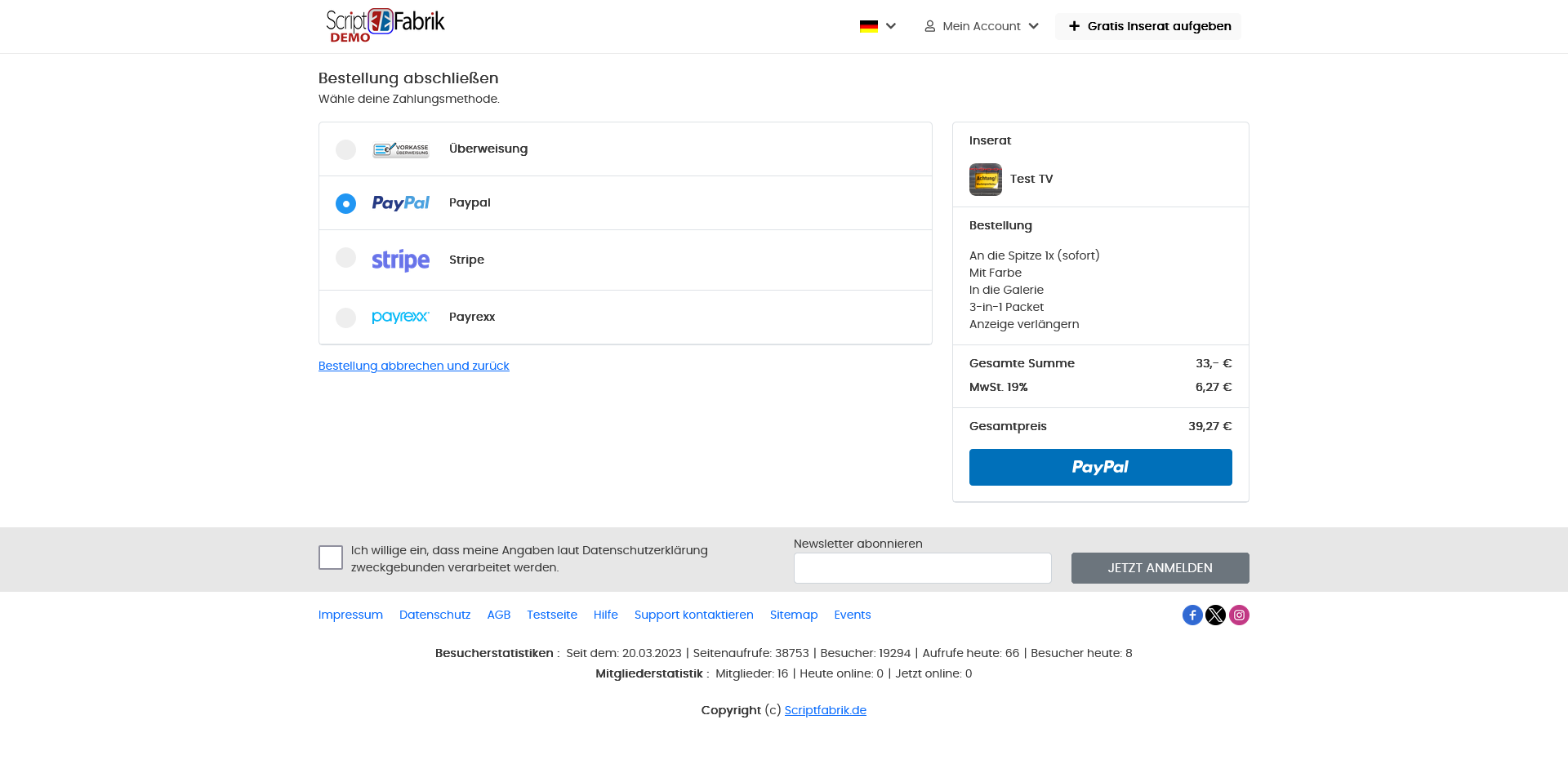Click the MwSt. 19% amount 6,27 €
The width and height of the screenshot is (1568, 773).
click(x=1214, y=387)
